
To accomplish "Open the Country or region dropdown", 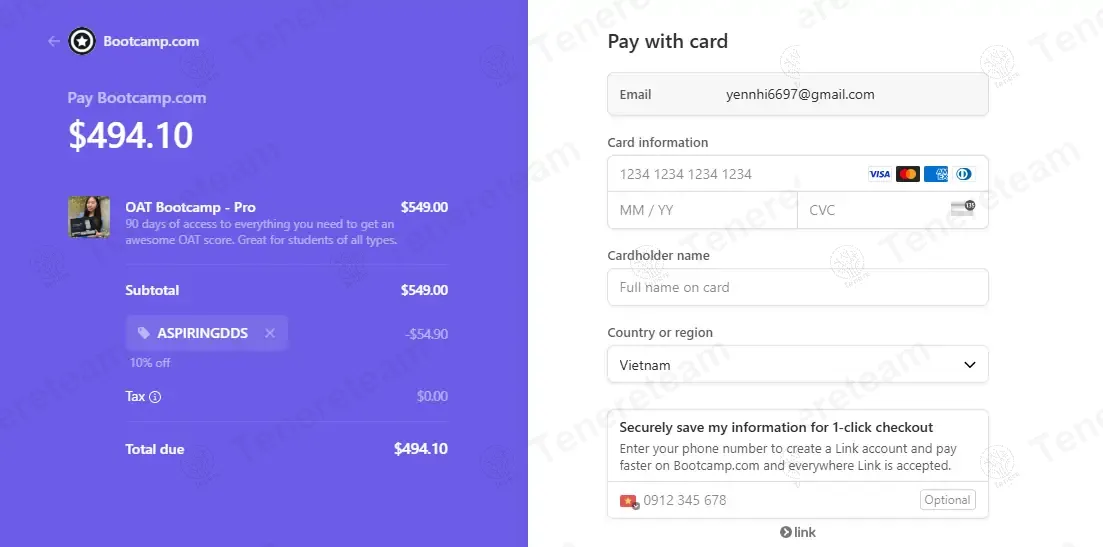I will [x=797, y=365].
